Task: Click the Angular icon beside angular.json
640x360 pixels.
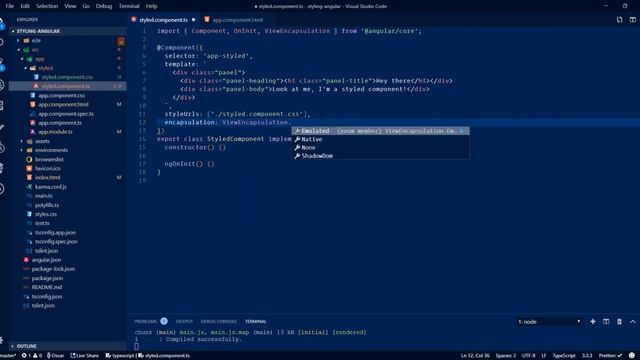Action: click(26, 260)
